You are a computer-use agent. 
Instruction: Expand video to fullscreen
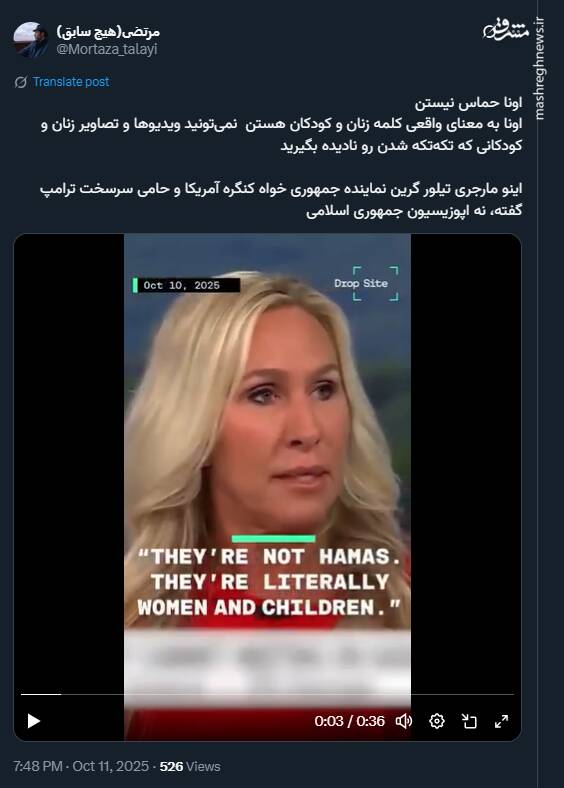pyautogui.click(x=501, y=721)
